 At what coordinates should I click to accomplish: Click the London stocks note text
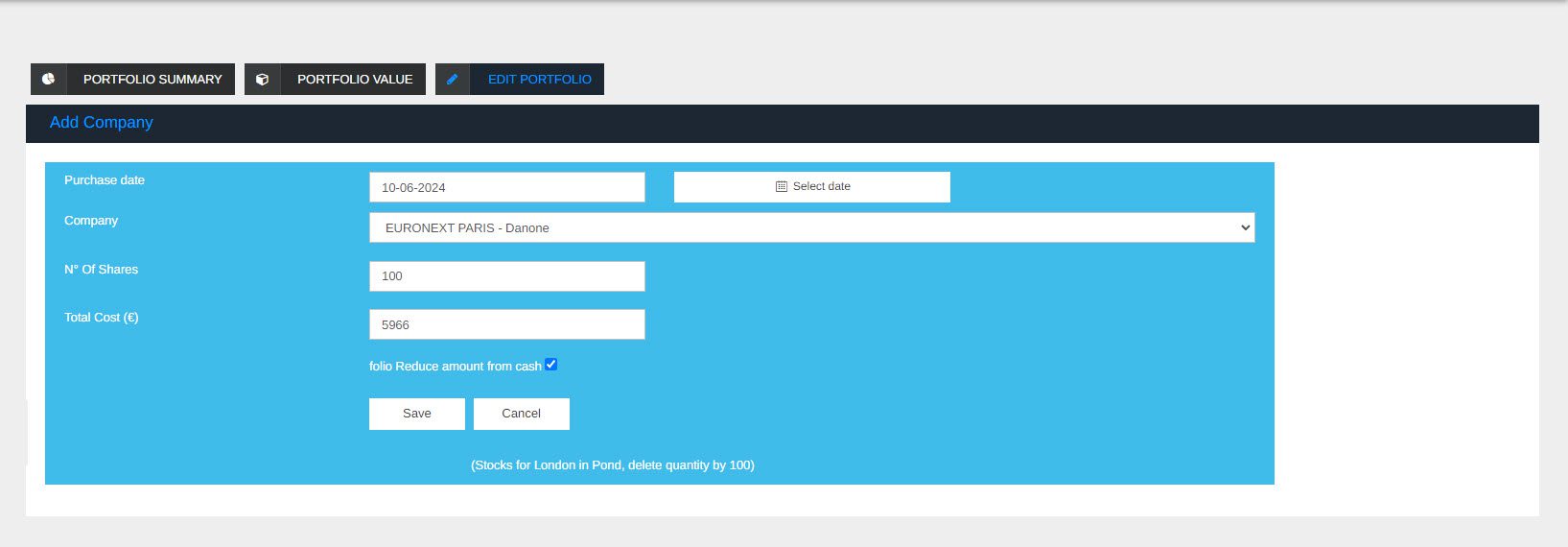tap(612, 465)
